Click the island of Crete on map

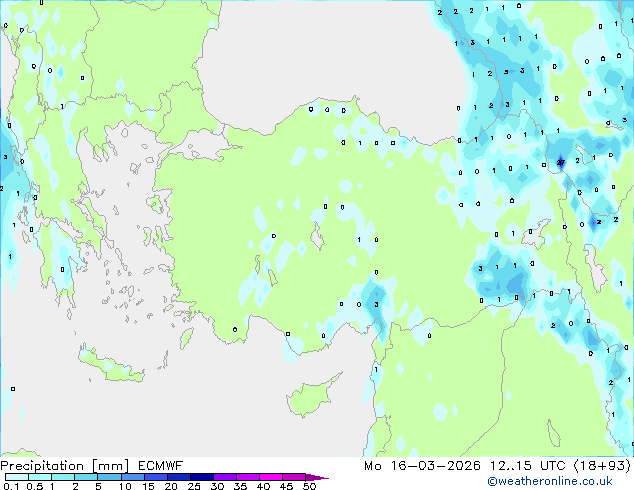click(x=111, y=364)
